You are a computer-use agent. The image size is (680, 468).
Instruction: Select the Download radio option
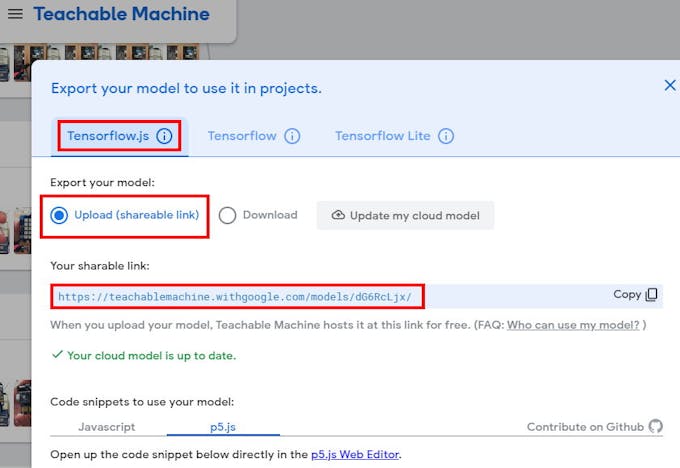coord(227,215)
